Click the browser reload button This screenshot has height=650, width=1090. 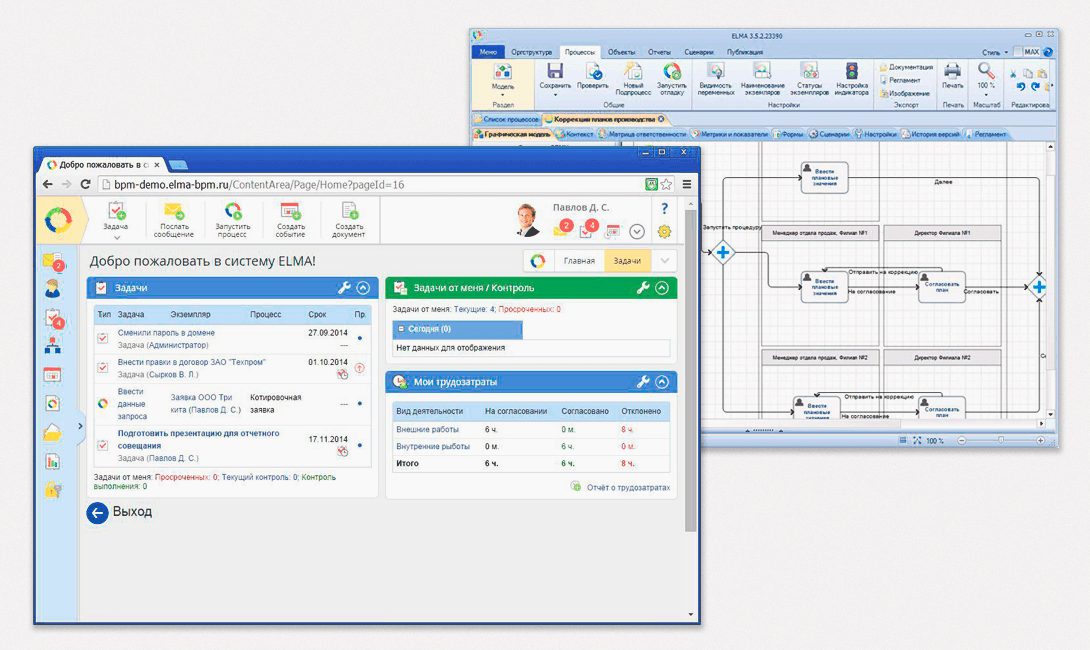pos(86,184)
